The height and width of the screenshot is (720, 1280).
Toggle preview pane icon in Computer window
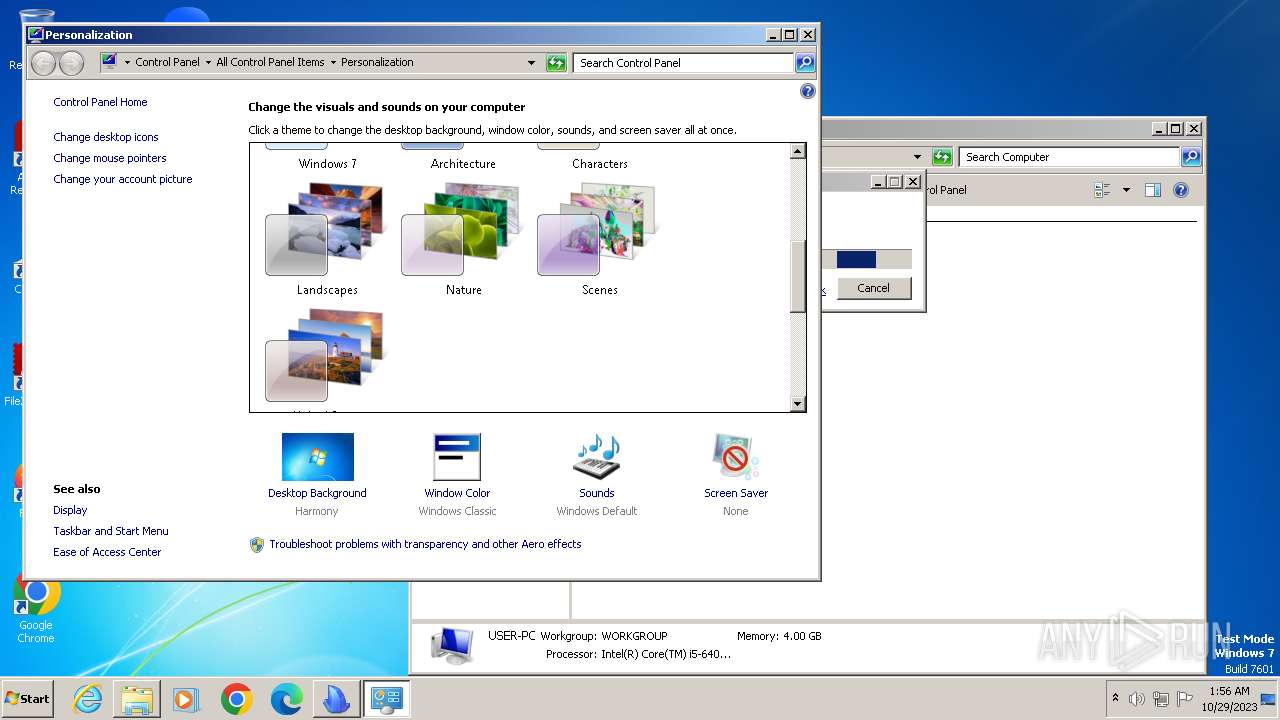1152,190
